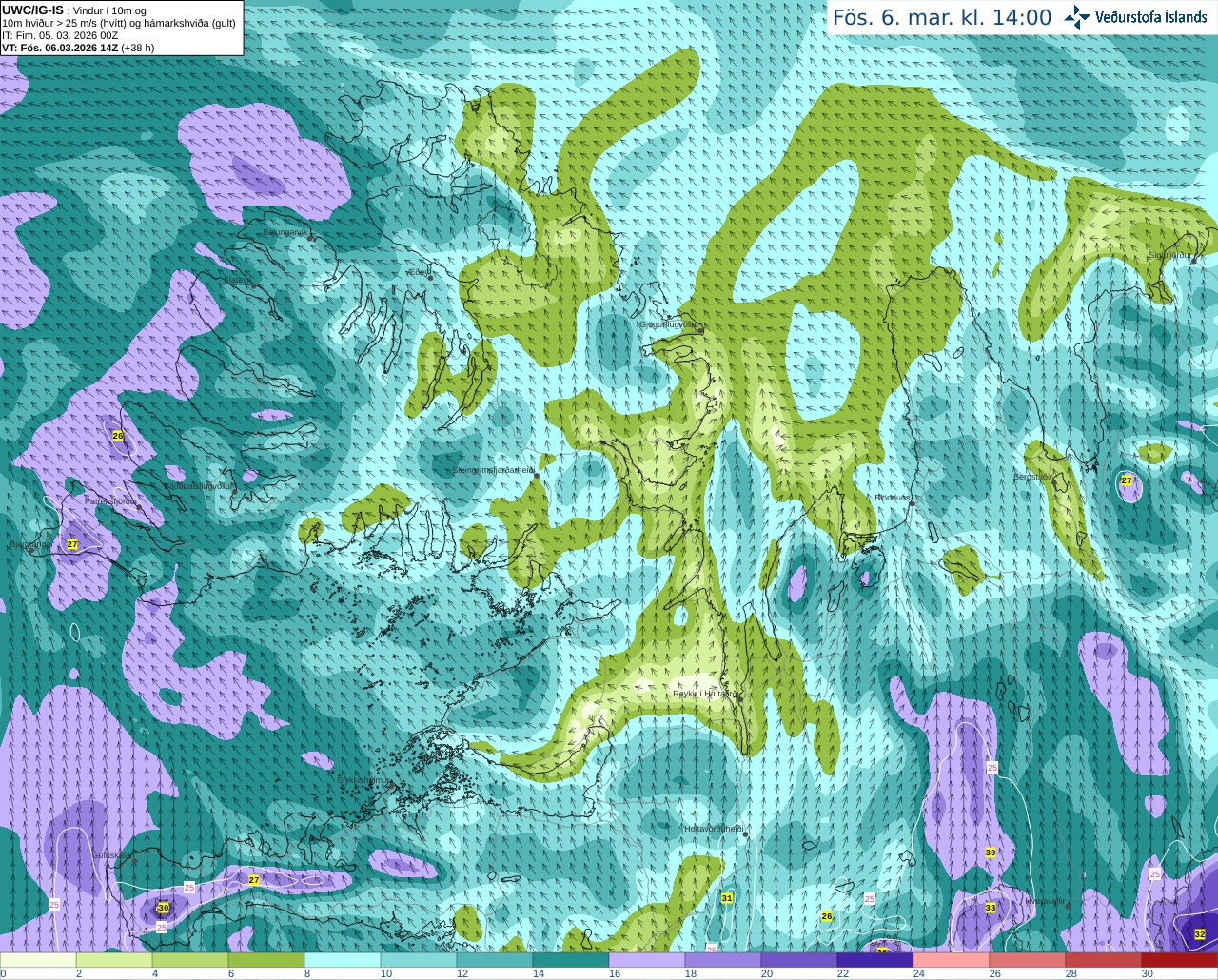Click the legend tick value 30

click(x=1148, y=973)
